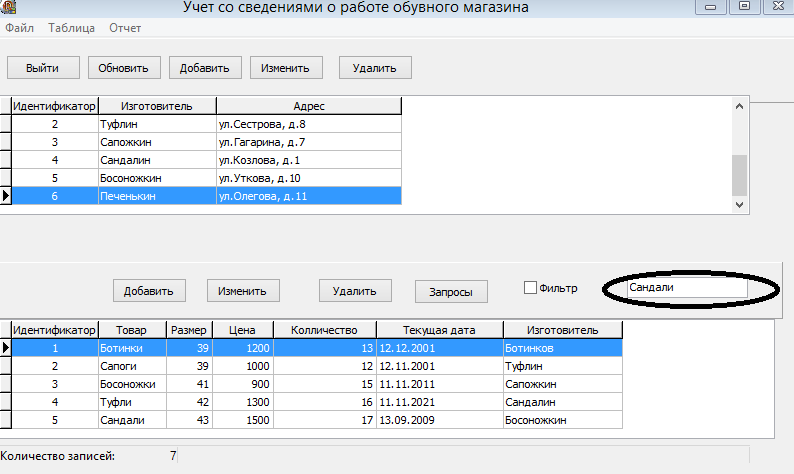Click the lower Добавить button beside Запросы row
794x474 pixels.
[x=149, y=291]
